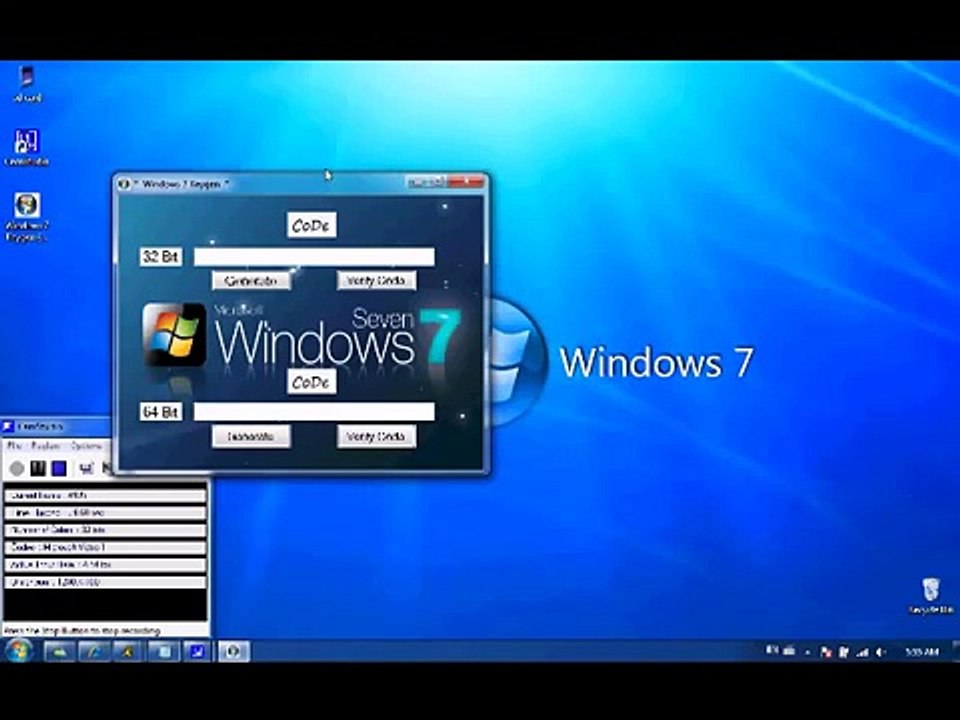
Task: Open the Action Center flag icon
Action: pyautogui.click(x=825, y=653)
